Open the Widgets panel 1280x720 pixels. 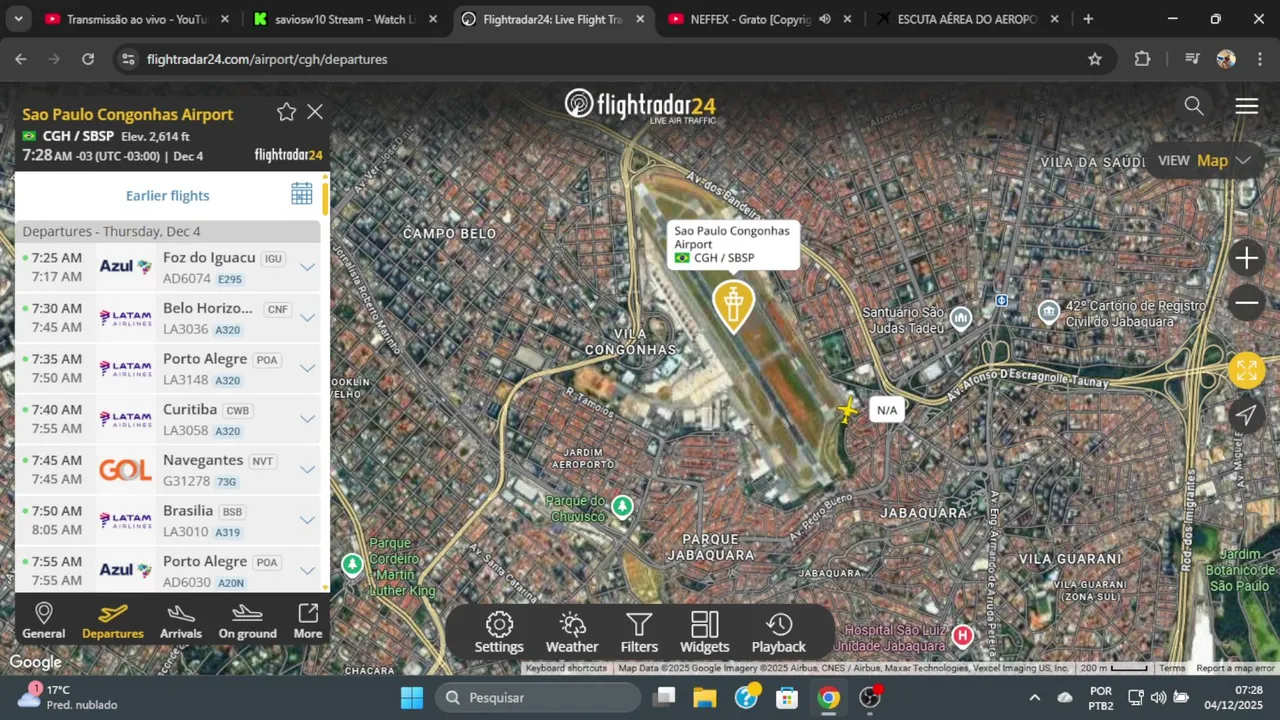[705, 633]
